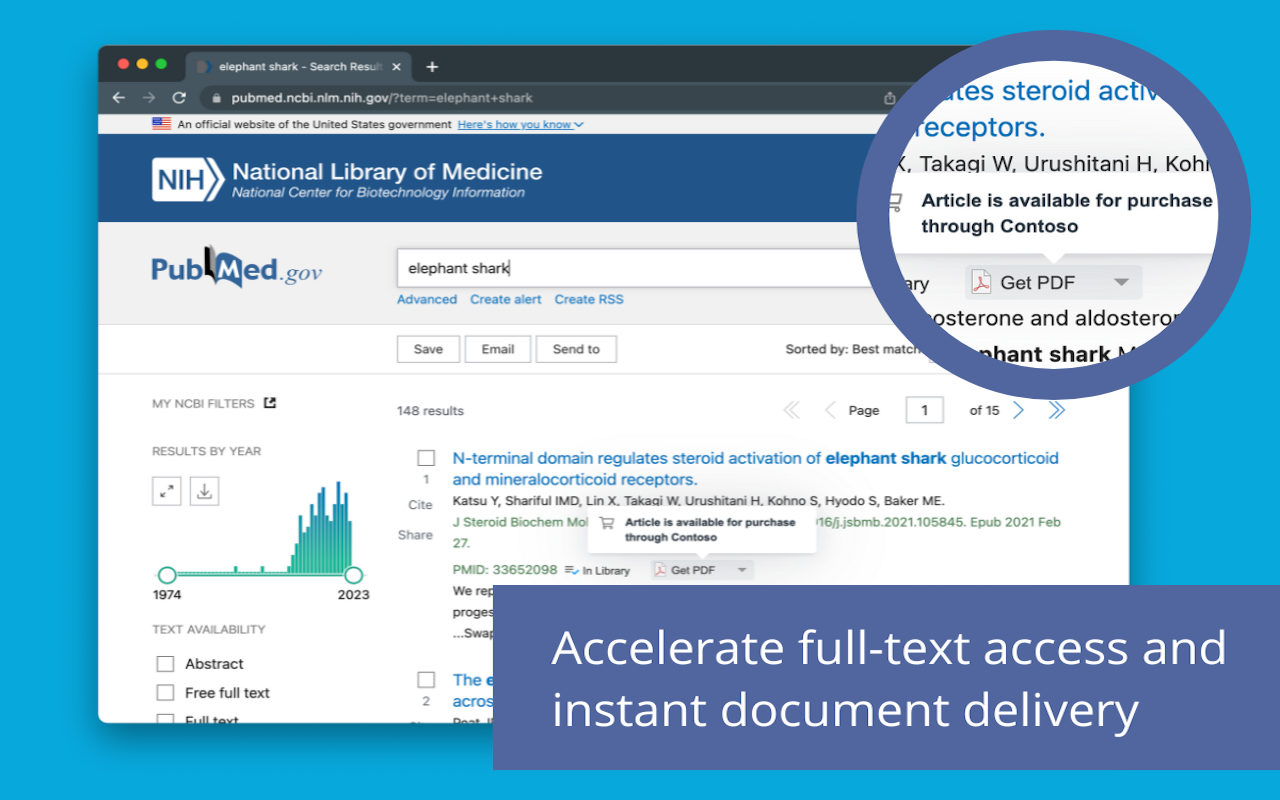Click the "J Steroid Biochem Mol" journal text

click(x=521, y=522)
